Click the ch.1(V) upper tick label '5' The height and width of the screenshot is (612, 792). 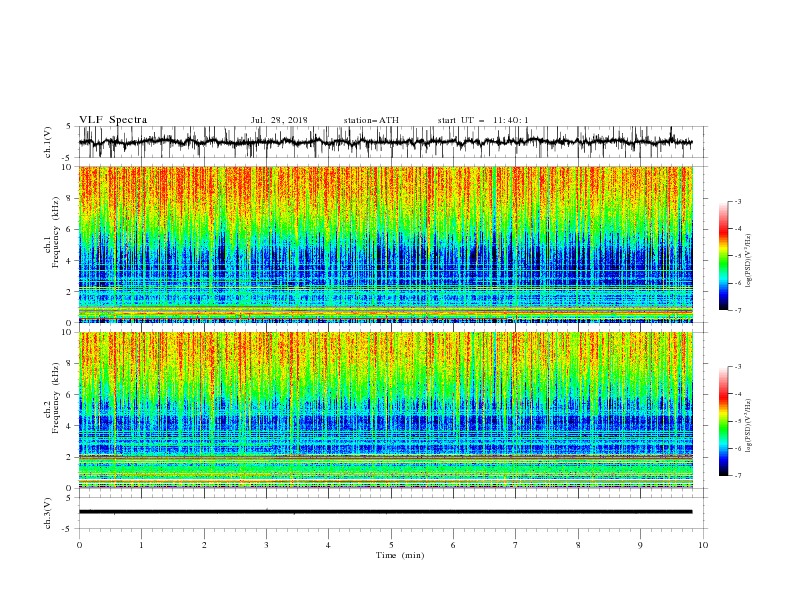(x=69, y=127)
